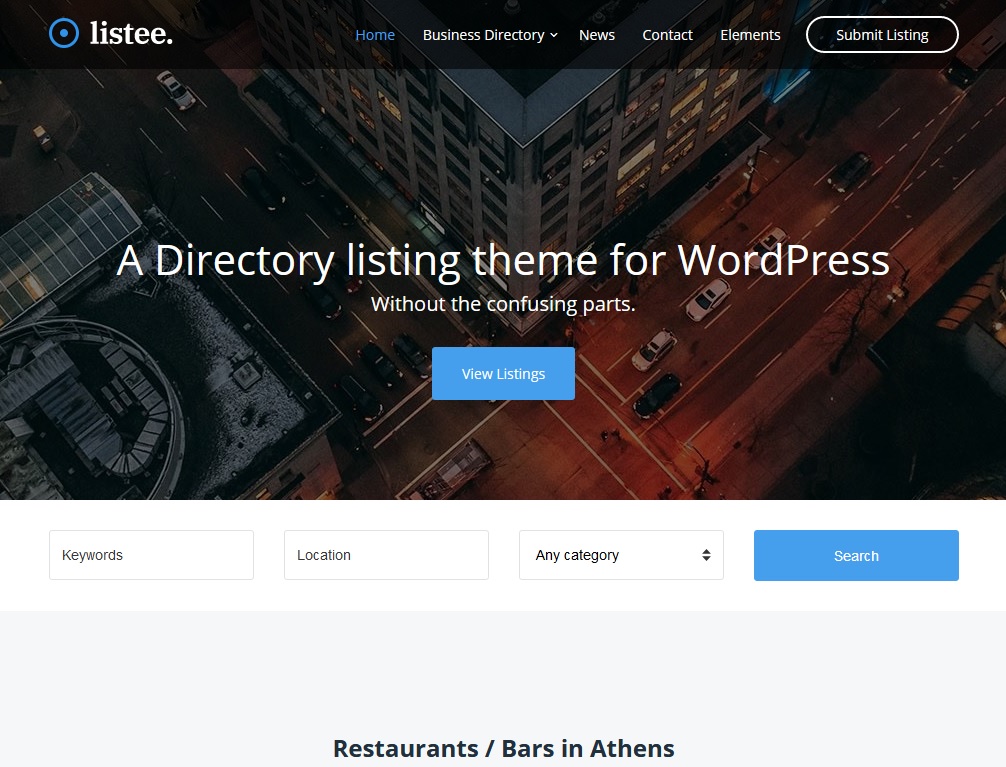Click the Submit Listing button
1006x767 pixels.
click(x=882, y=35)
